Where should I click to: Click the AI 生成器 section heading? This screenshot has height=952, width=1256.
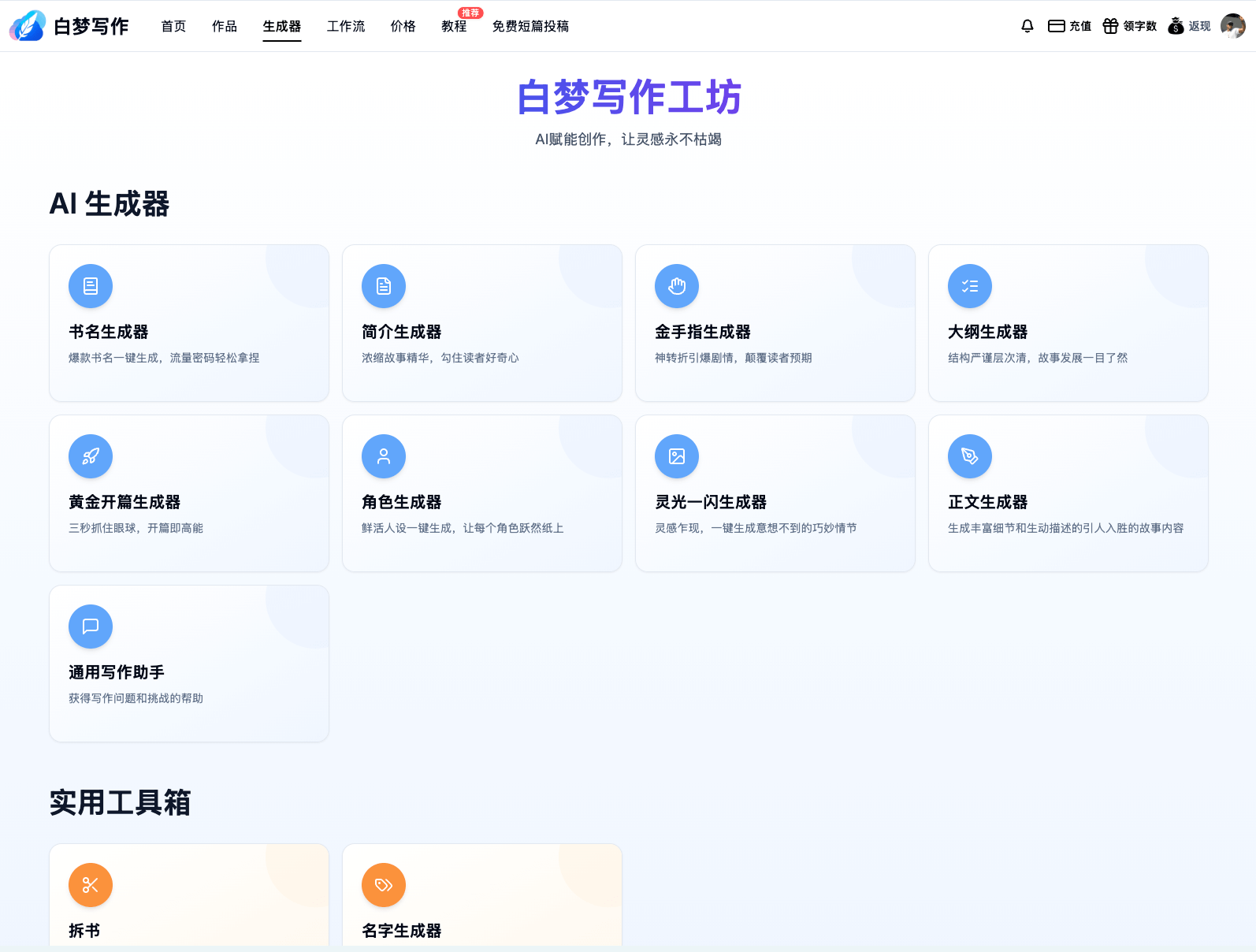pyautogui.click(x=110, y=203)
